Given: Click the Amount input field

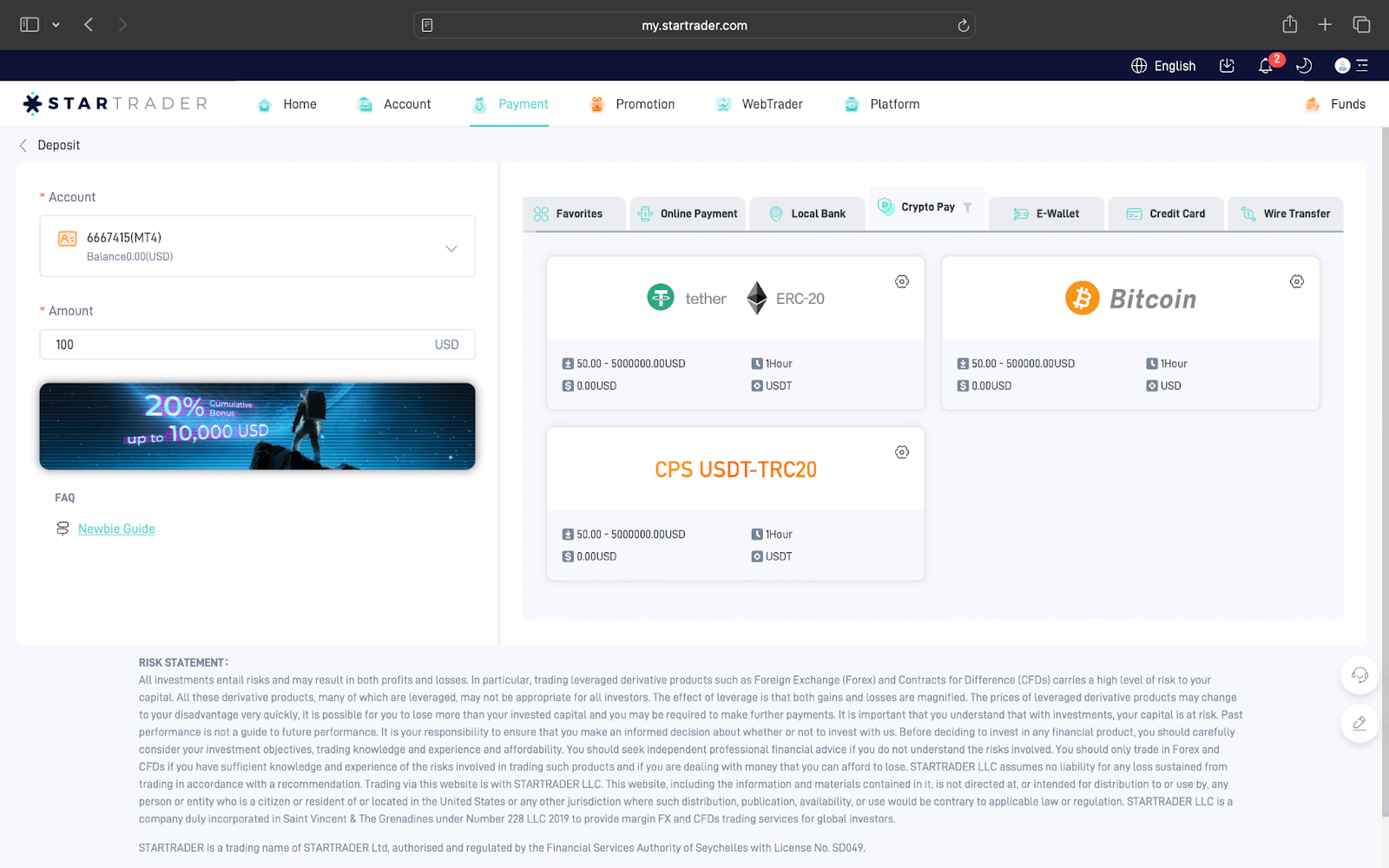Looking at the screenshot, I should click(x=243, y=345).
